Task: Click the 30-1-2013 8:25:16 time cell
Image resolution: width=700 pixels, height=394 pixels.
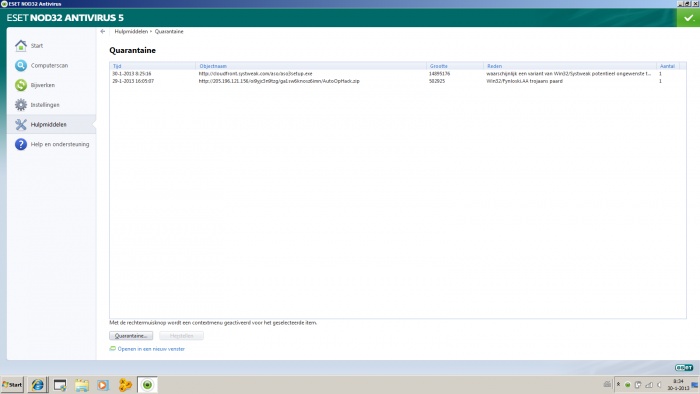Action: coord(132,74)
